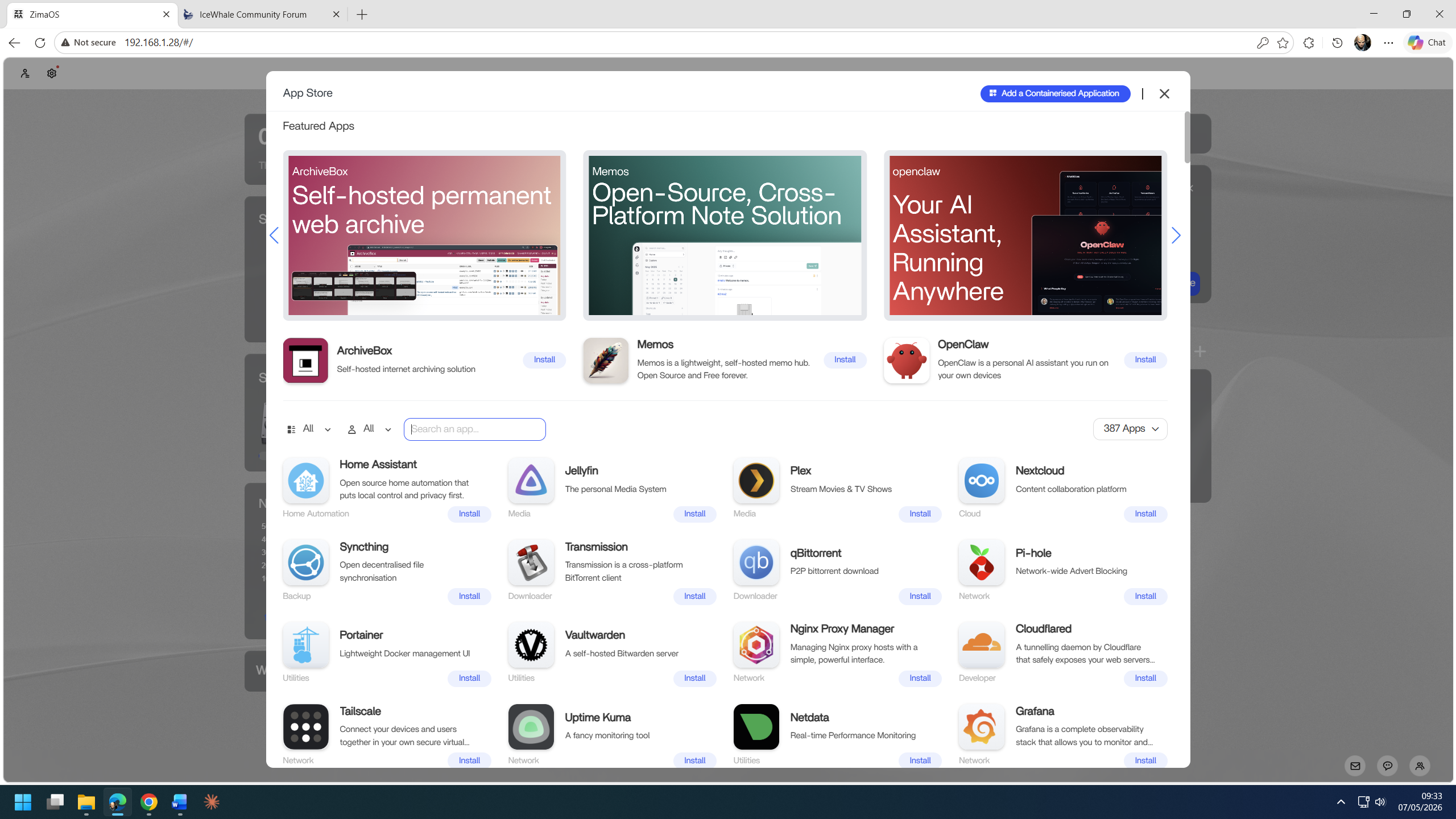Show next featured apps with right arrow
1456x819 pixels.
pos(1176,235)
